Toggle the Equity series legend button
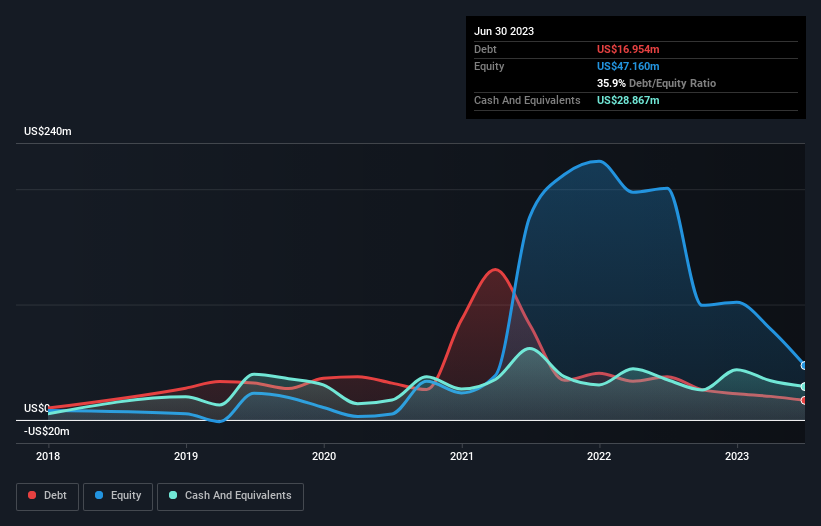The width and height of the screenshot is (821, 526). (118, 496)
